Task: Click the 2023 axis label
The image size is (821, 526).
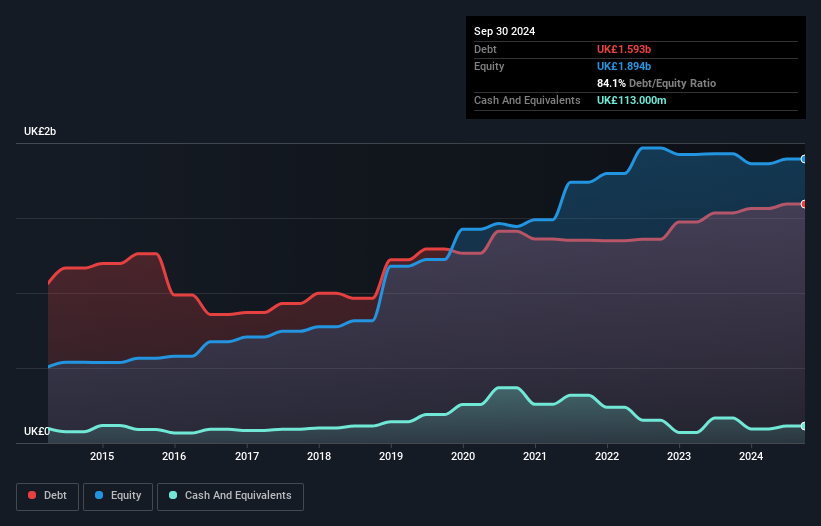Action: [679, 456]
